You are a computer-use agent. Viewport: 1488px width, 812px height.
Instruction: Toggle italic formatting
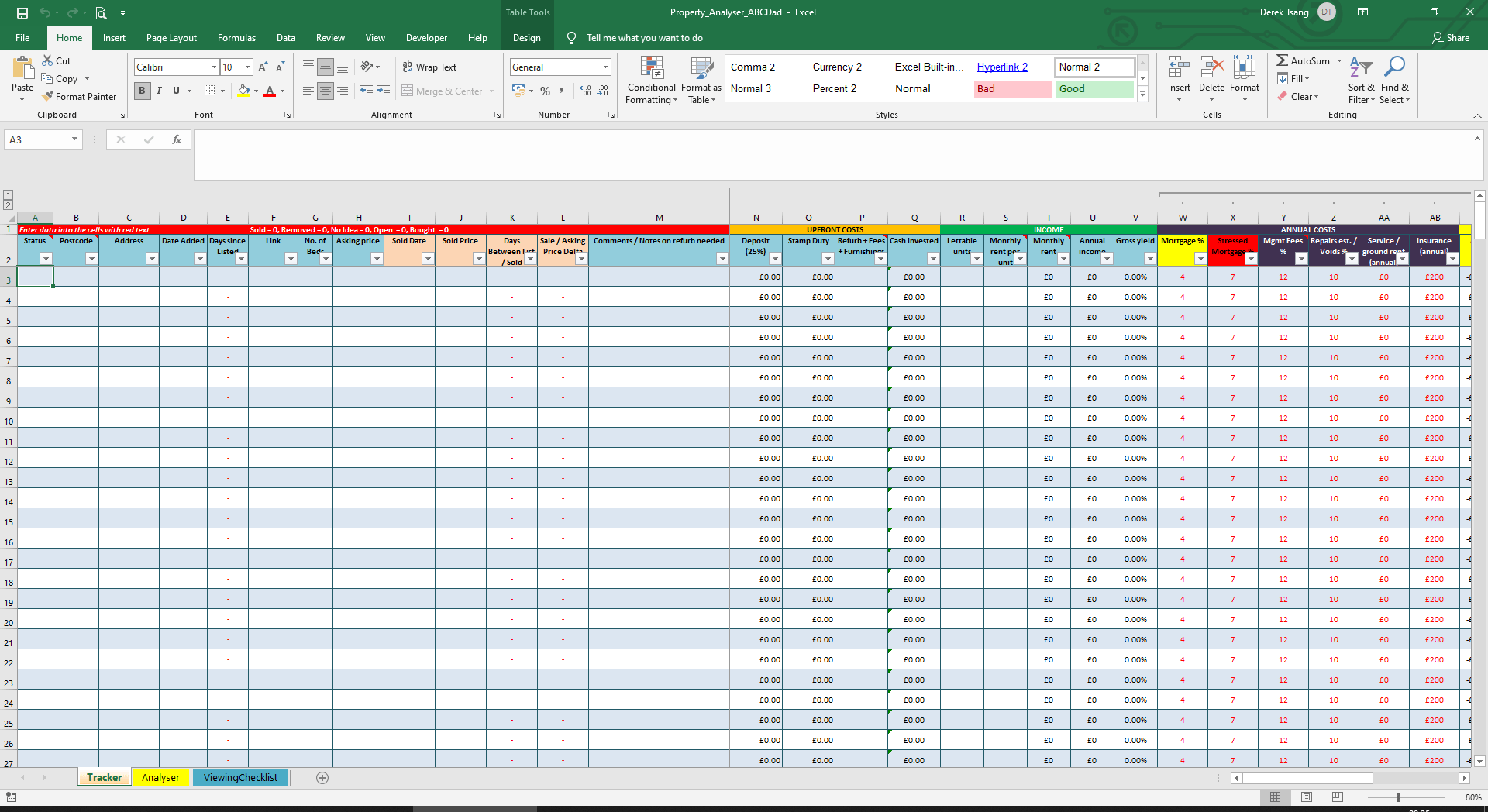point(159,91)
